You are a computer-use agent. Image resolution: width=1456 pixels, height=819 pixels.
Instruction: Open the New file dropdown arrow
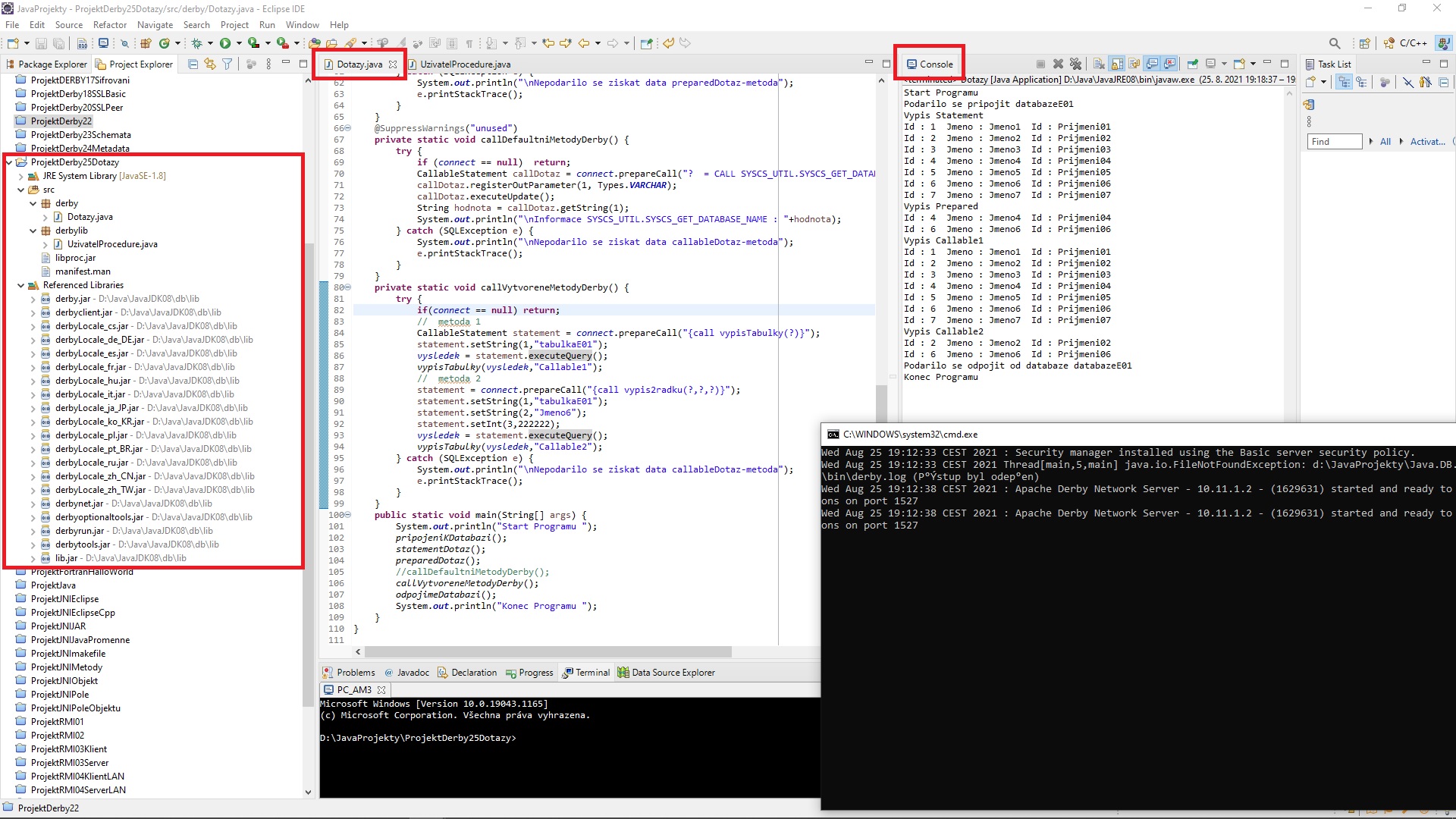[27, 43]
